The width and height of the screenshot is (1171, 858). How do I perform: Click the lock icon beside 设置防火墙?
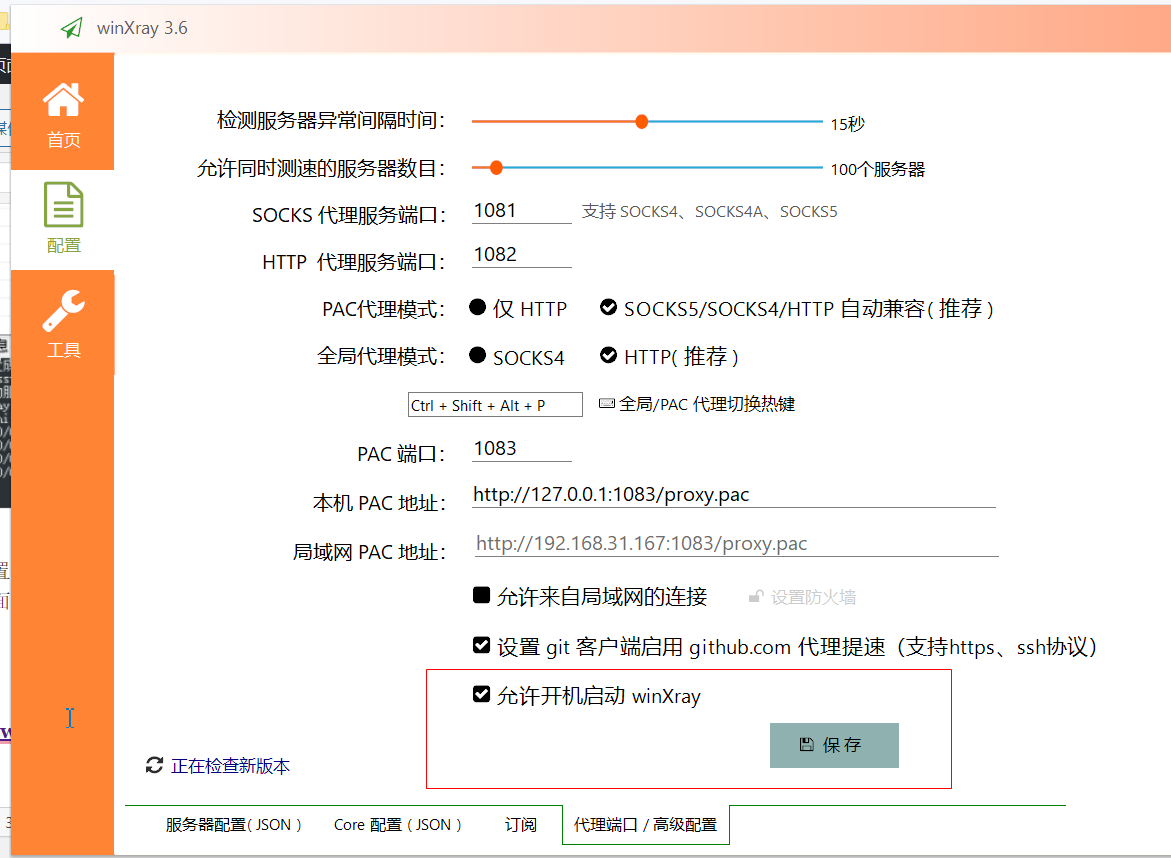(x=756, y=595)
